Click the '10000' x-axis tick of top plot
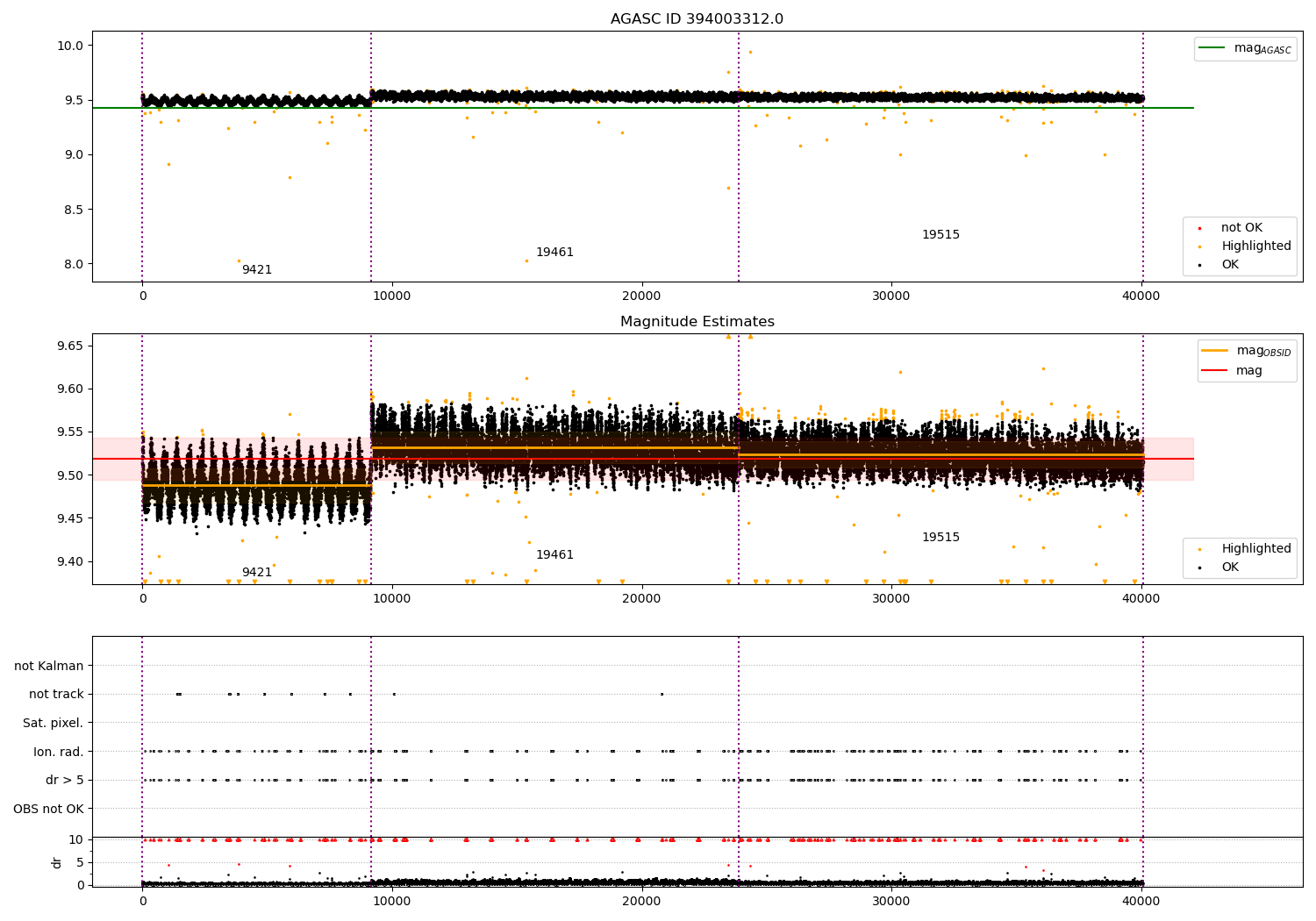1316x921 pixels. tap(391, 296)
